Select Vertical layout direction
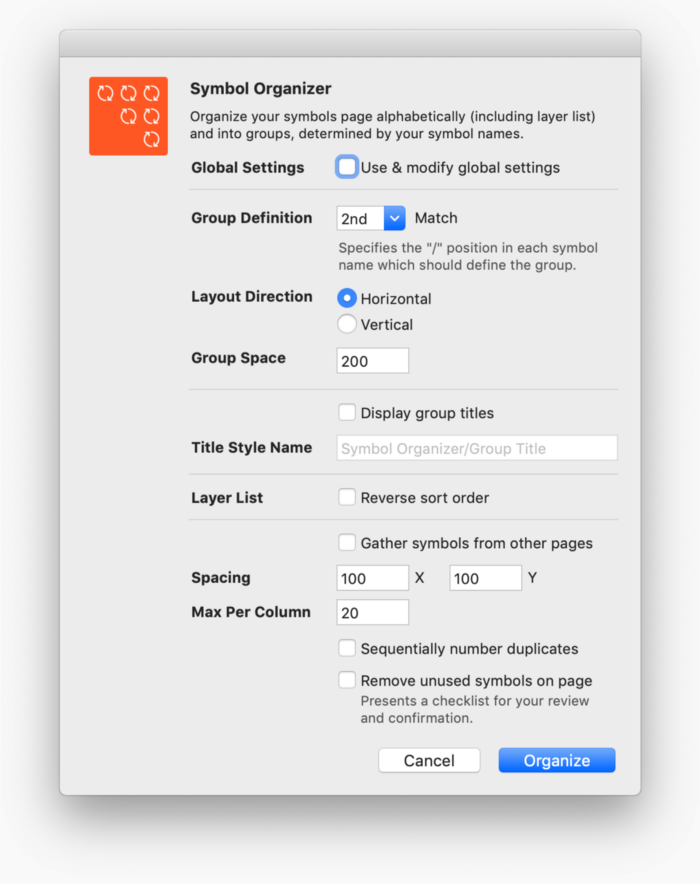The height and width of the screenshot is (884, 700). point(347,324)
